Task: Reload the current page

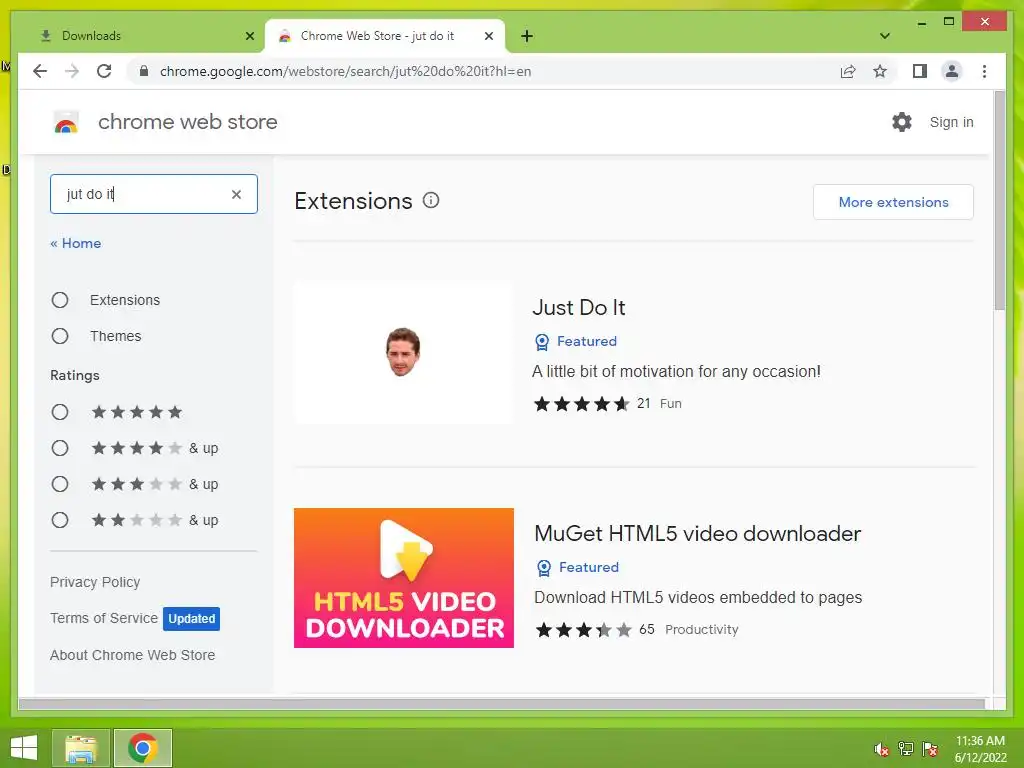Action: [x=104, y=71]
